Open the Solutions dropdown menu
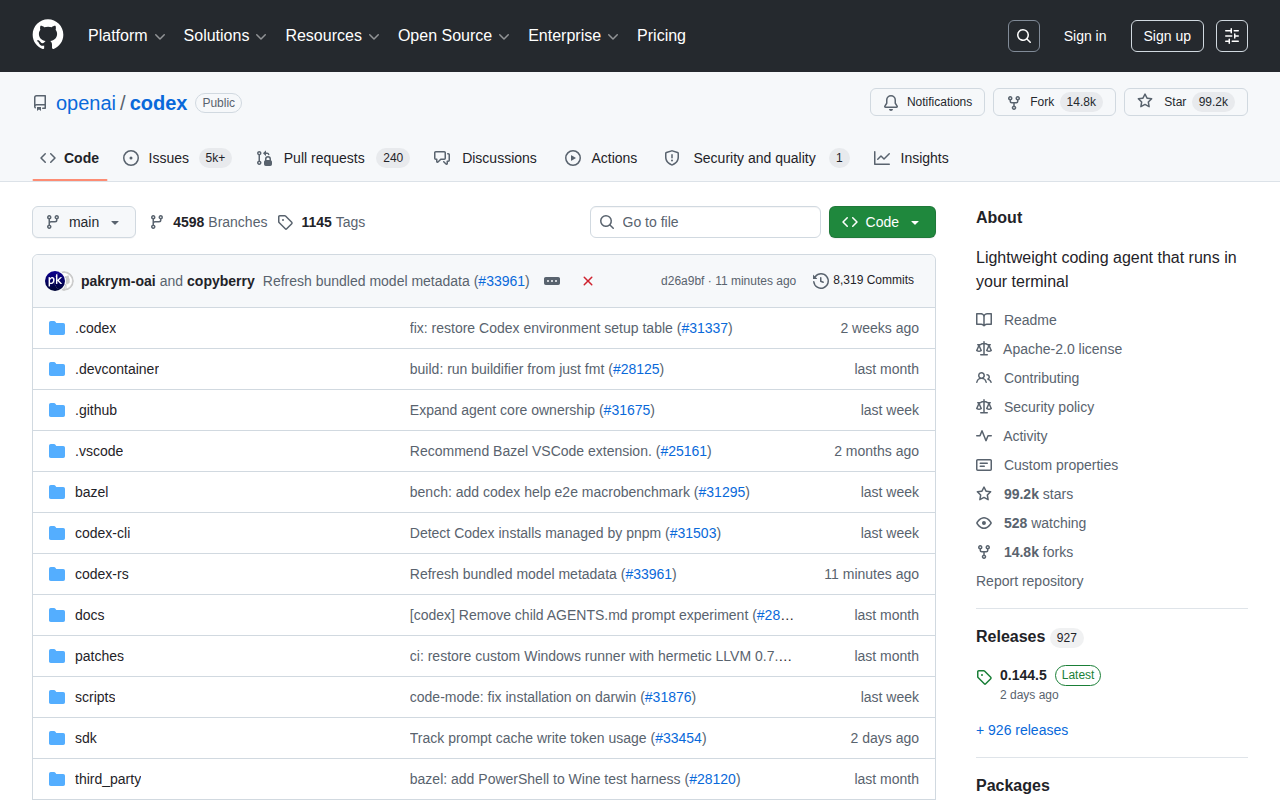This screenshot has width=1280, height=800. point(225,36)
